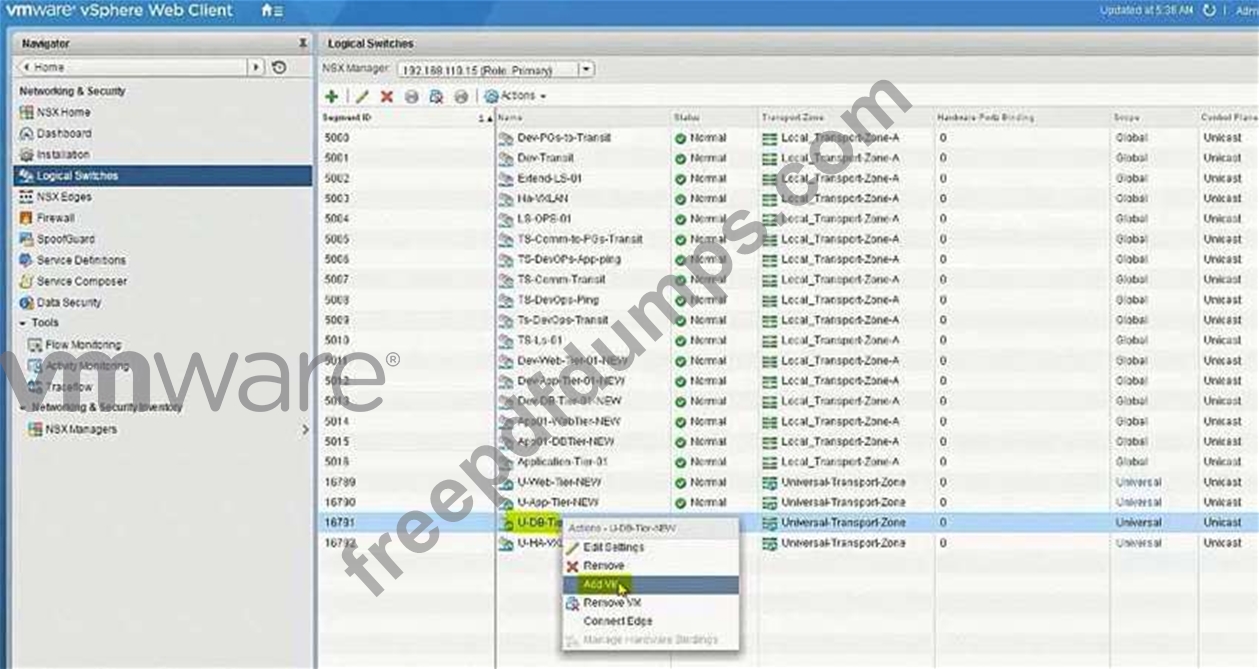Choose Edit Settings in the context menu
1259x669 pixels.
pos(613,547)
